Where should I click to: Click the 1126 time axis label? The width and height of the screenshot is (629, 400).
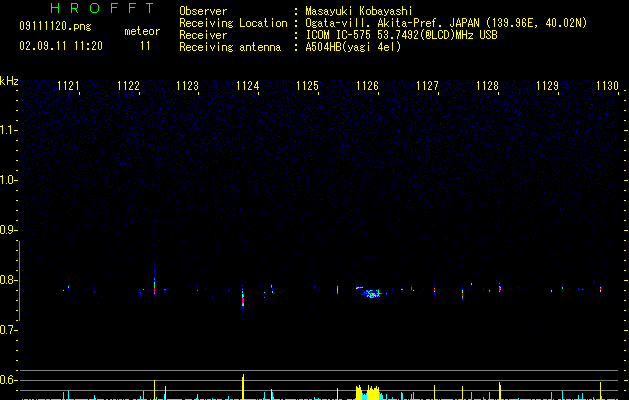pyautogui.click(x=367, y=86)
